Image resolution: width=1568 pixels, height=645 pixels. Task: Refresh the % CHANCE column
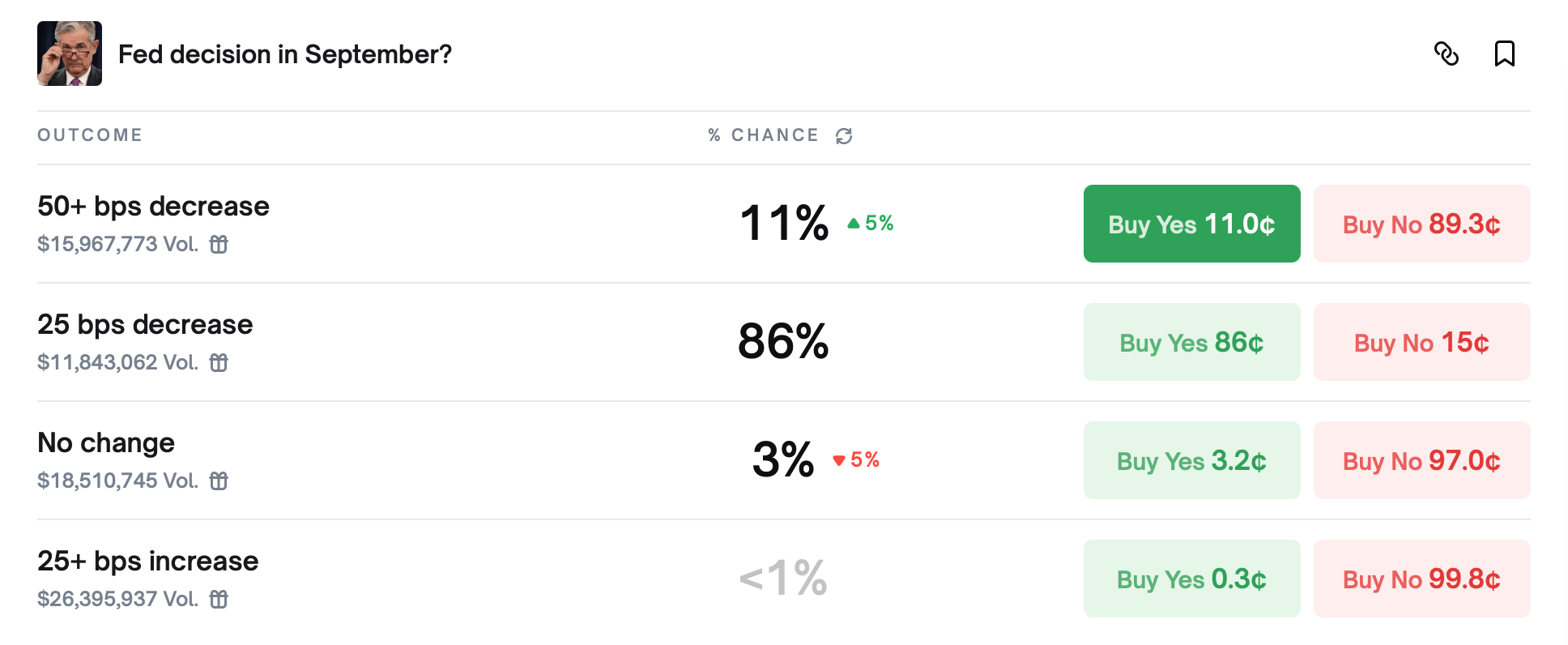844,135
